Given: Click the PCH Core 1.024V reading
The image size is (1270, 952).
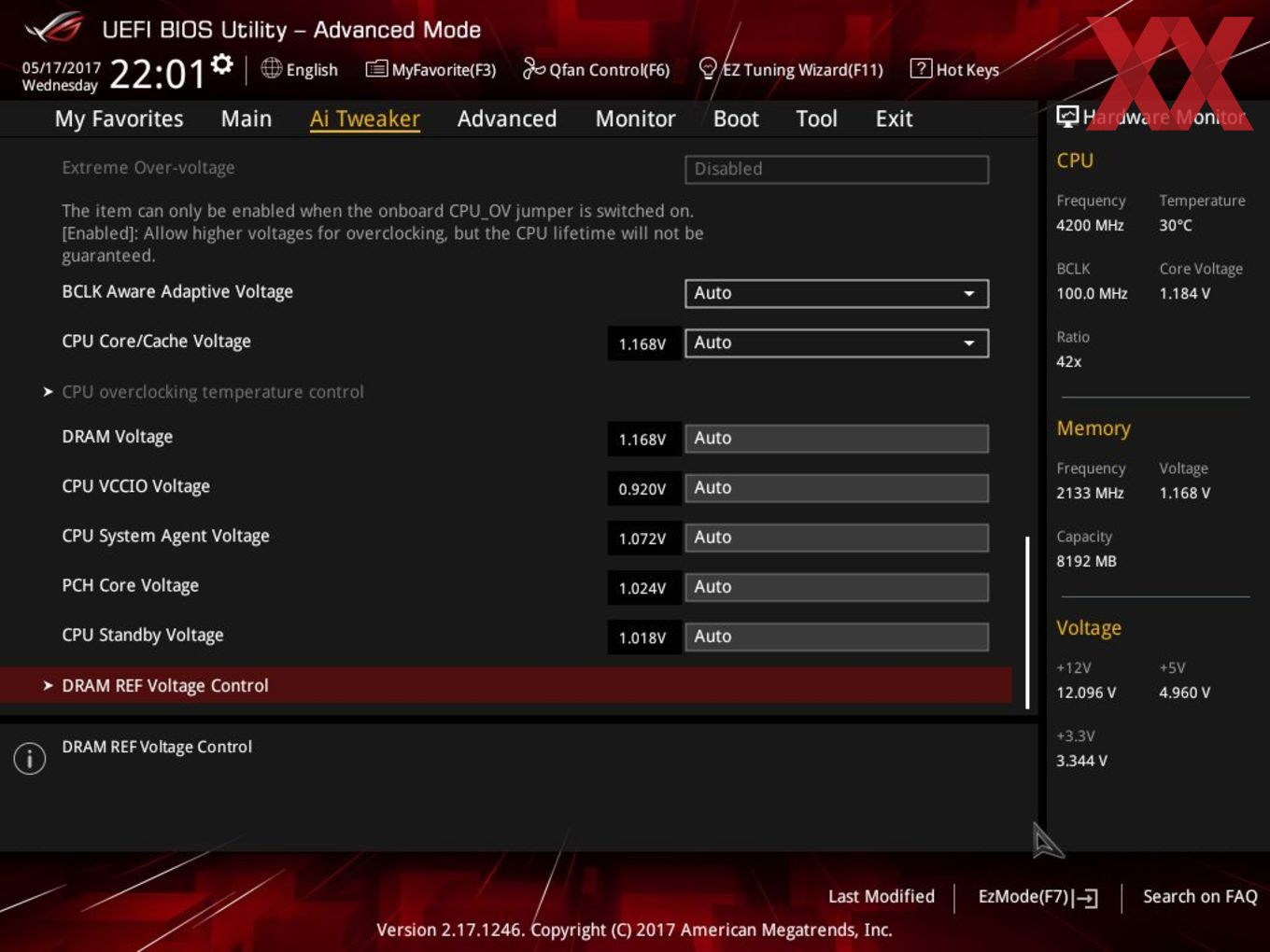Looking at the screenshot, I should click(x=642, y=588).
